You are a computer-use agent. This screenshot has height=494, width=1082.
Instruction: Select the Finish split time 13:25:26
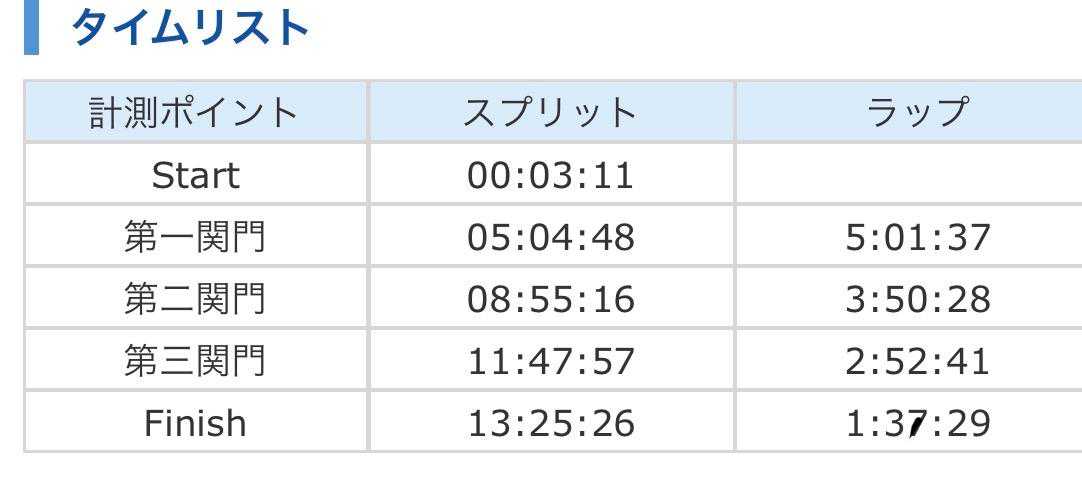pos(550,424)
